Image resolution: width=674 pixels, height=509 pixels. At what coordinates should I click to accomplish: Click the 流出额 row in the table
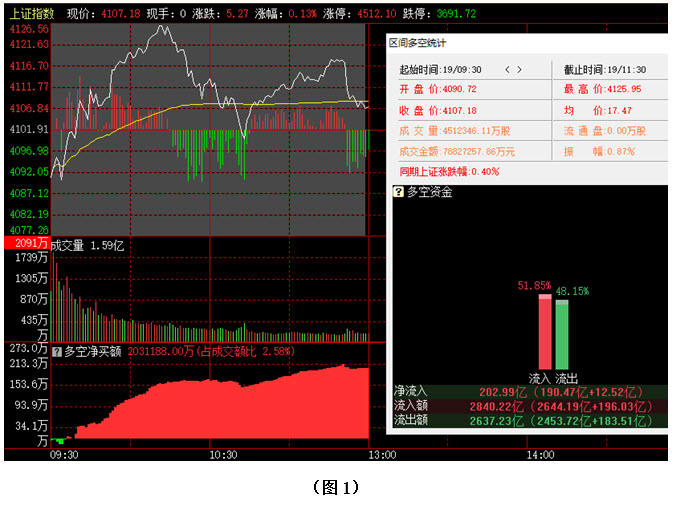pyautogui.click(x=526, y=421)
